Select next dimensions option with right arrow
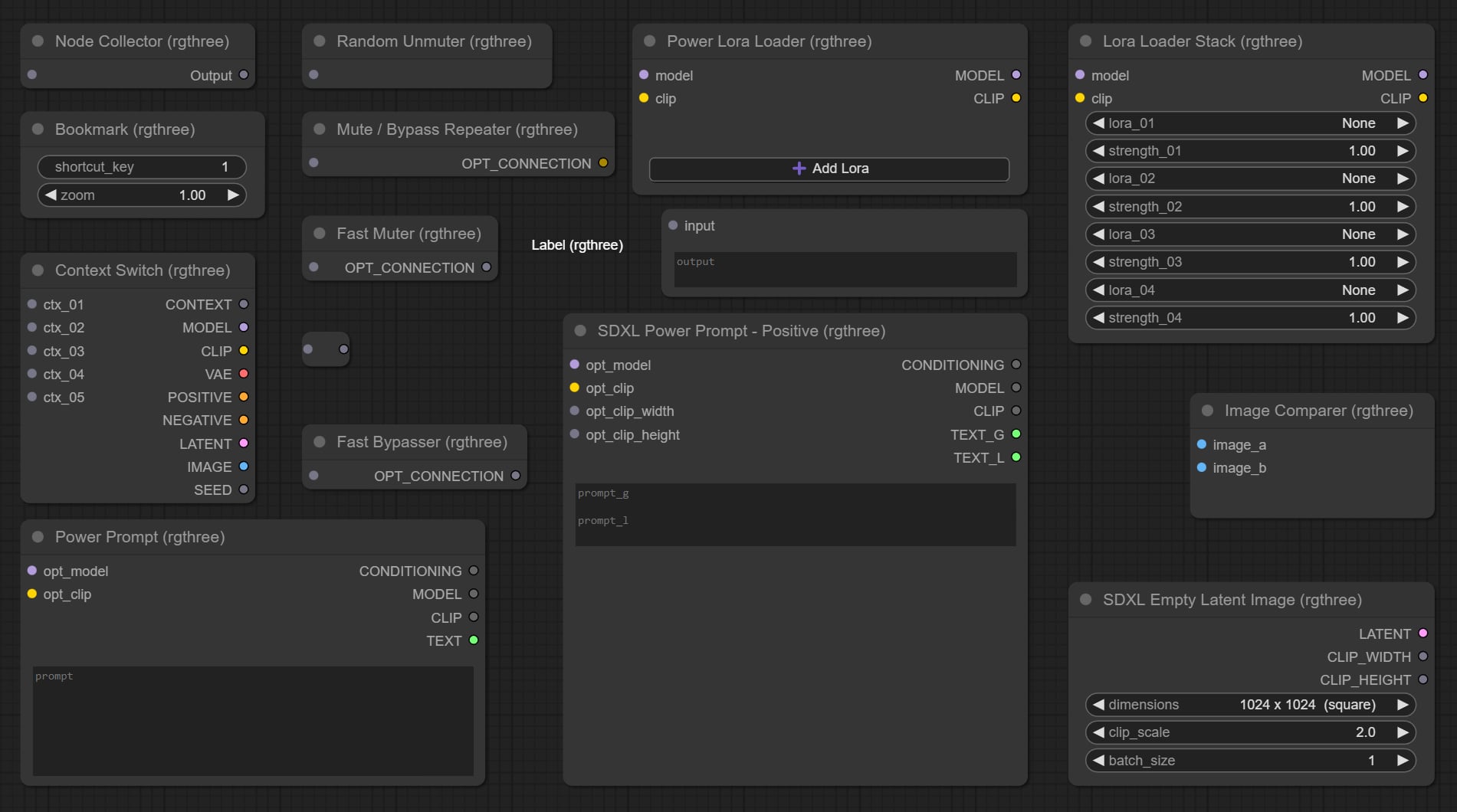This screenshot has height=812, width=1457. coord(1403,705)
